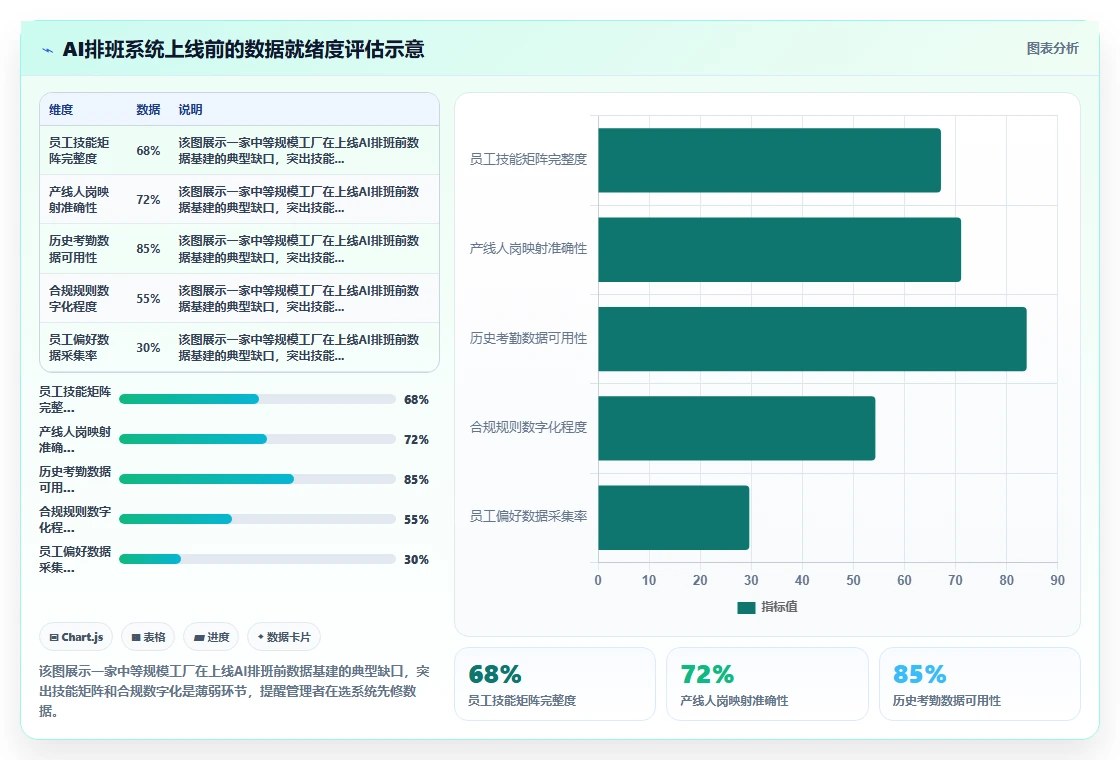This screenshot has height=760, width=1120.
Task: Select the 表格 tag pill
Action: click(x=149, y=637)
